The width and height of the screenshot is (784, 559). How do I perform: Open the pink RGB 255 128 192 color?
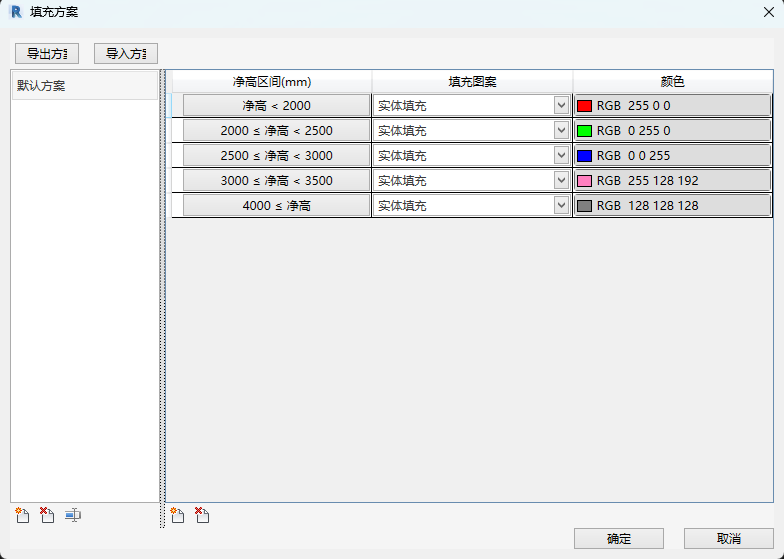tap(672, 180)
